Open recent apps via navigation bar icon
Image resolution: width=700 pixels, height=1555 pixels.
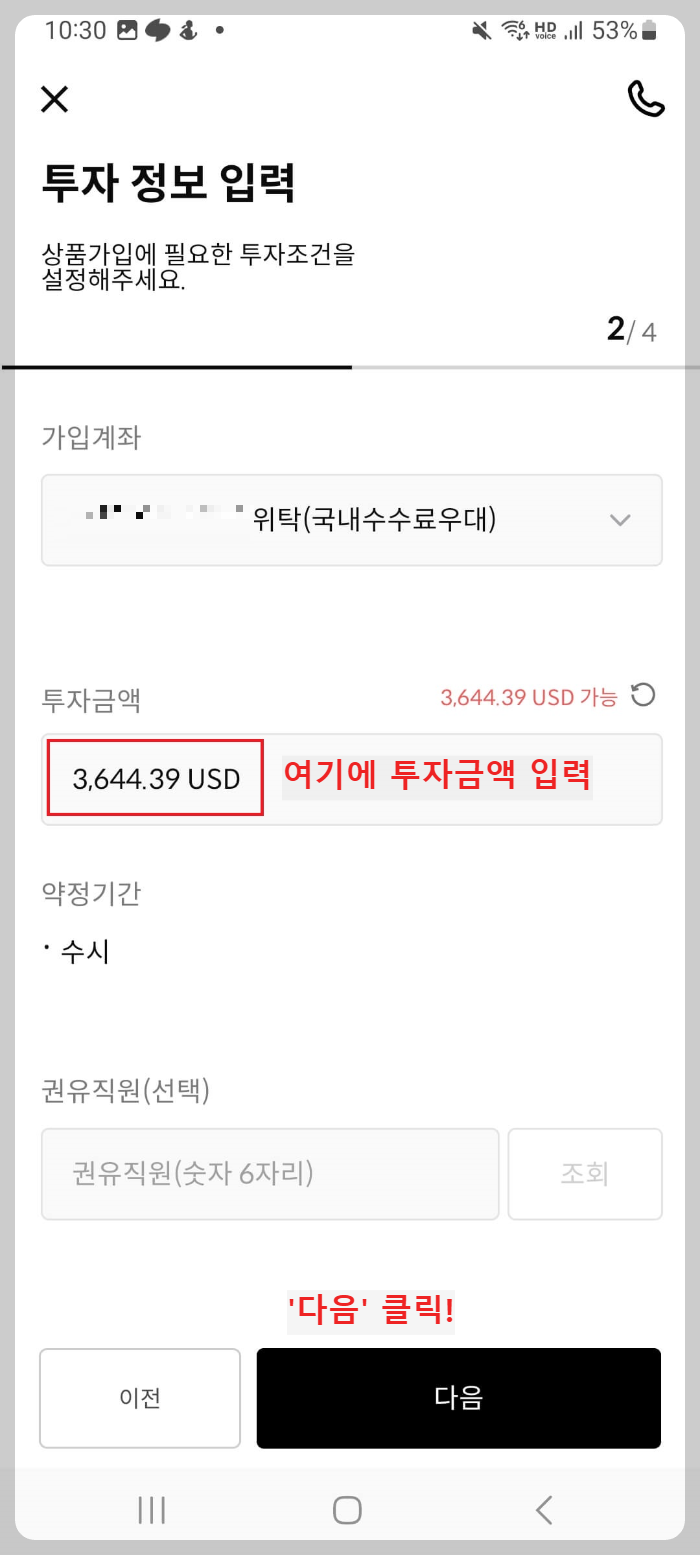pos(151,1511)
